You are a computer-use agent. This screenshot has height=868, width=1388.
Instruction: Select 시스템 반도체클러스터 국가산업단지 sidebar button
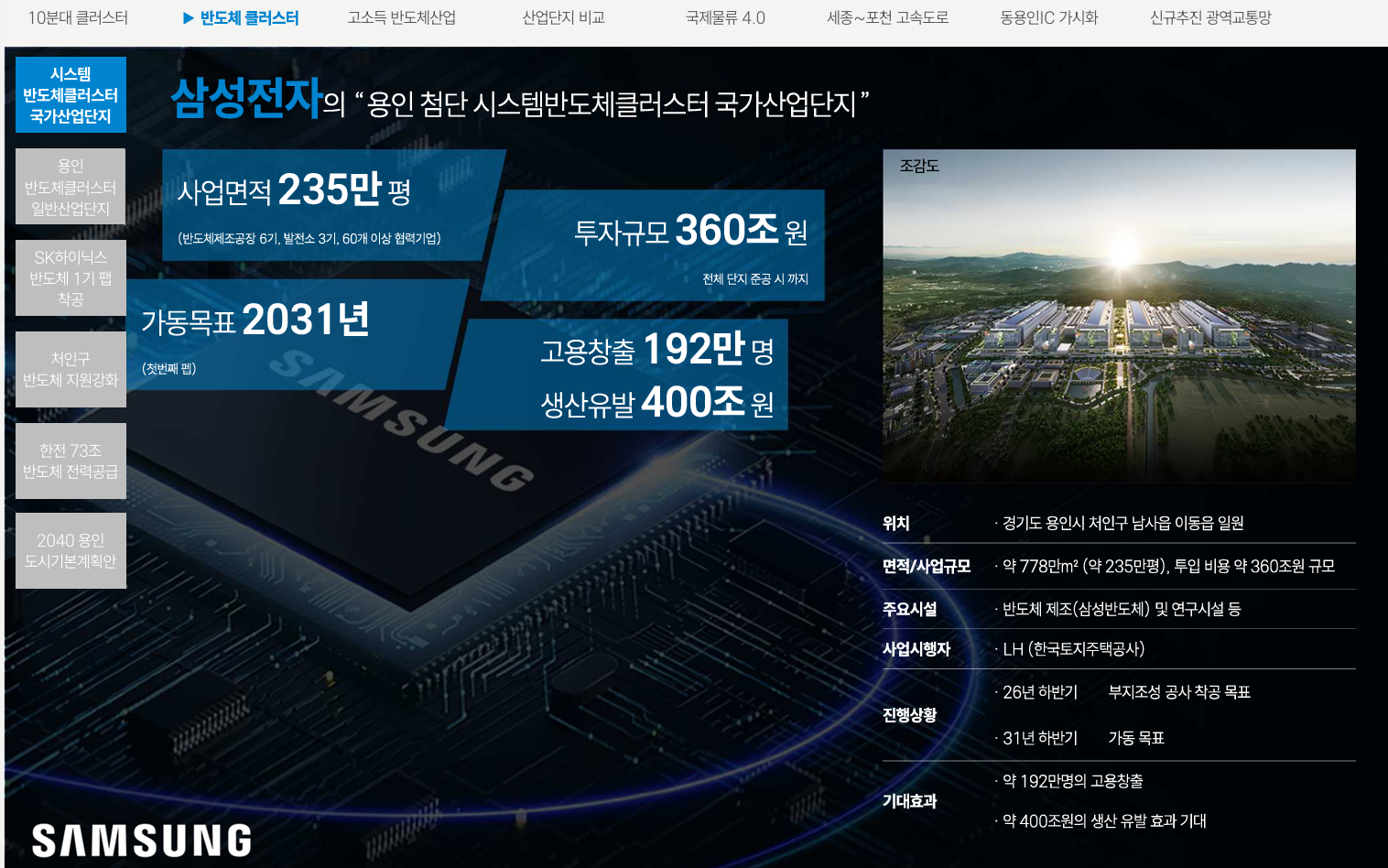70,95
